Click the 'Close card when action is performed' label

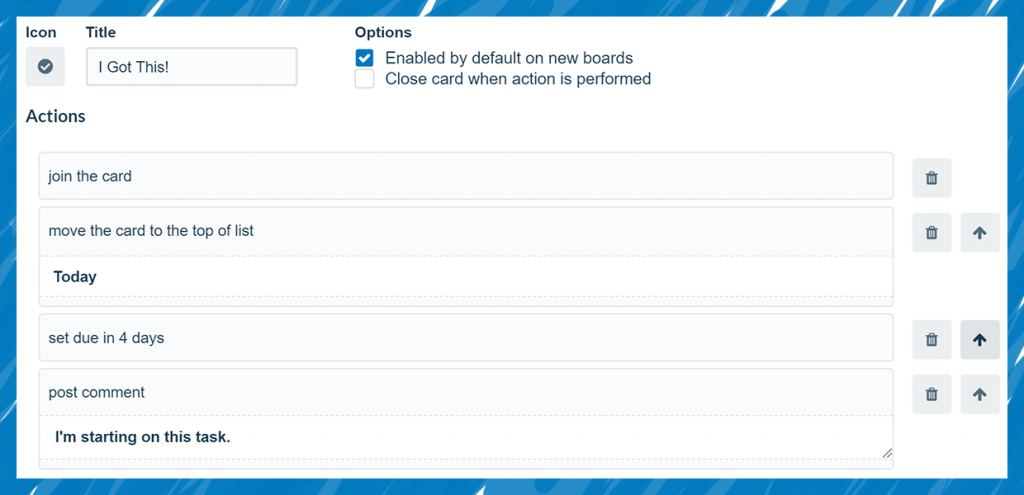click(x=517, y=79)
